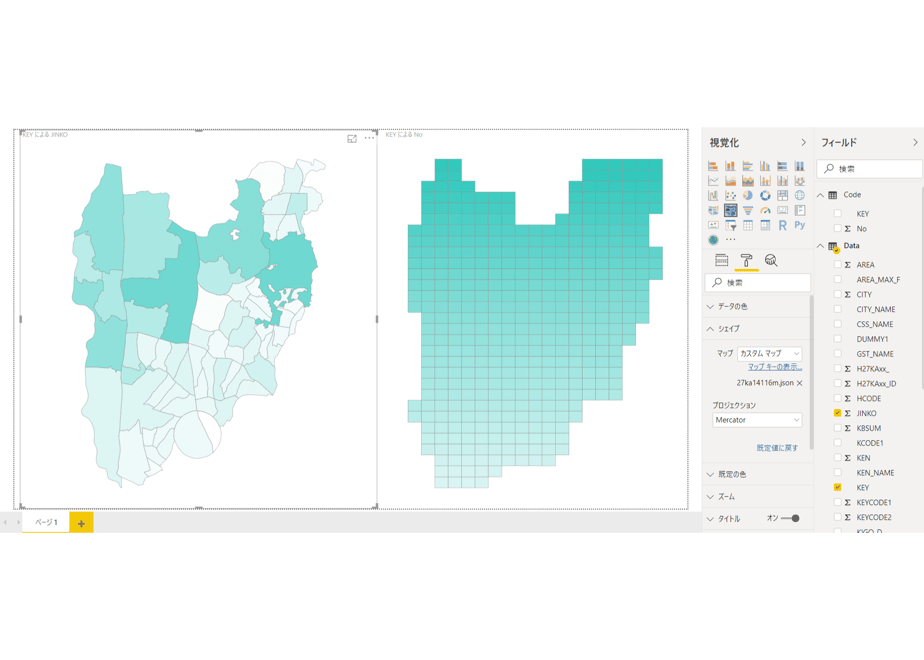Open more options on JINKO map visual
Screen dimensions: 924x660
[369, 138]
